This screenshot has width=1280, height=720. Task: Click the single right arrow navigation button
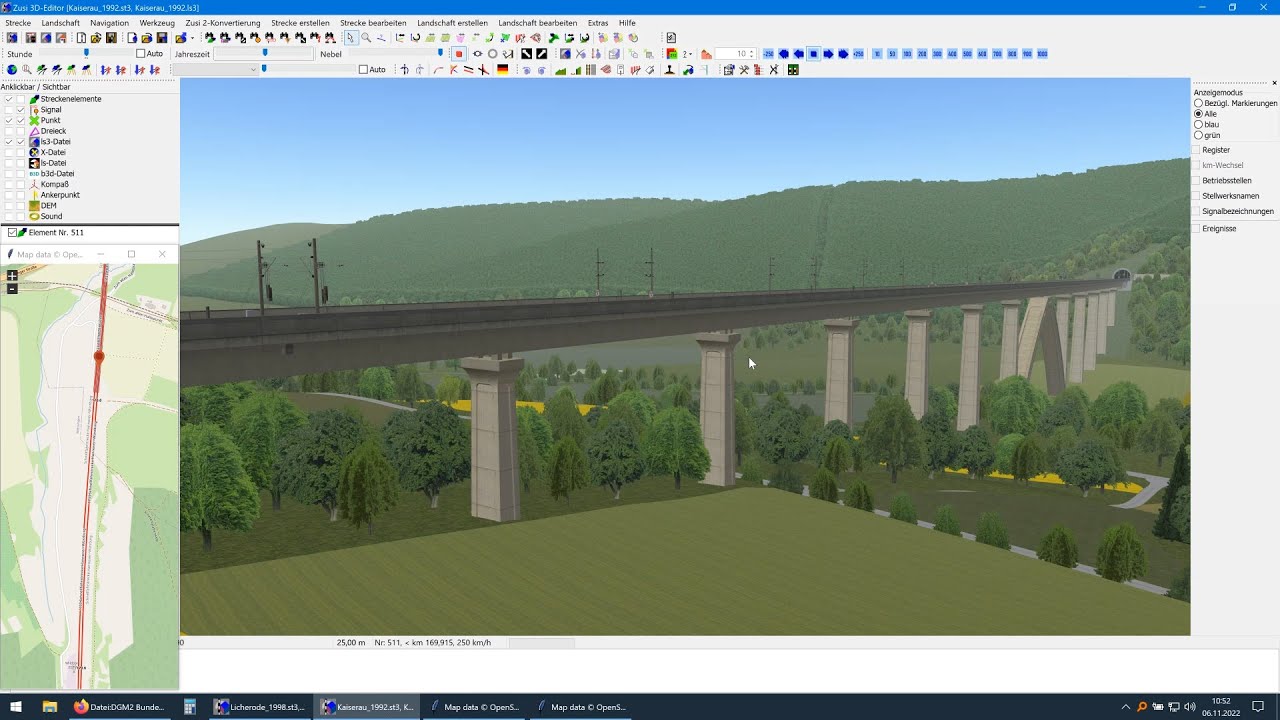pyautogui.click(x=828, y=54)
